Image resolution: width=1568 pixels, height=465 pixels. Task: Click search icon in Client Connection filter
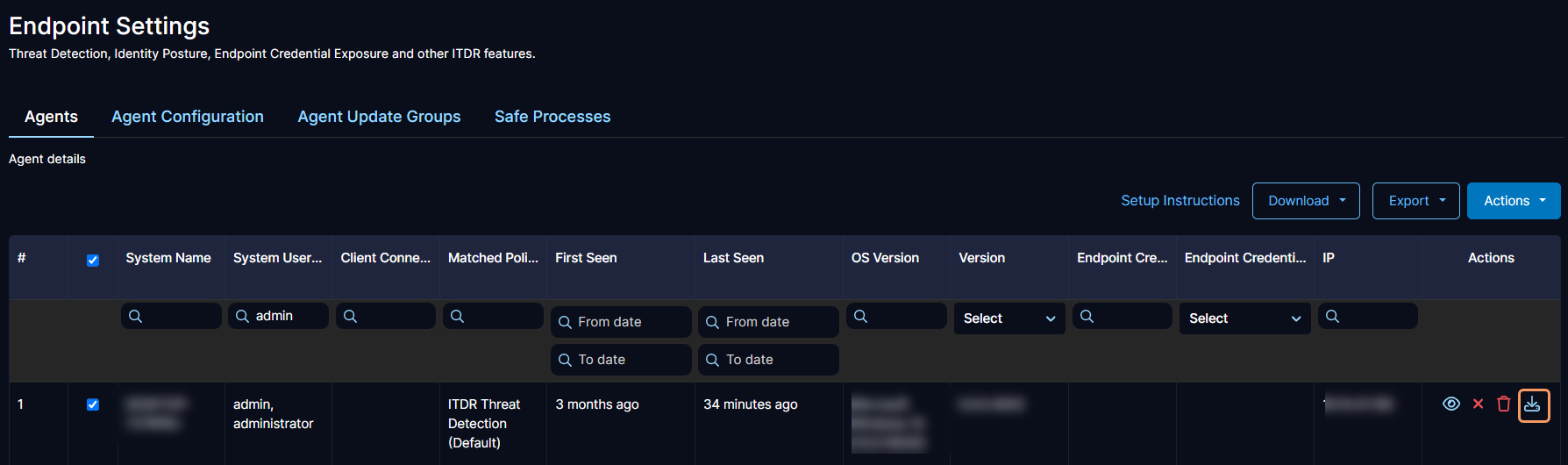click(351, 316)
